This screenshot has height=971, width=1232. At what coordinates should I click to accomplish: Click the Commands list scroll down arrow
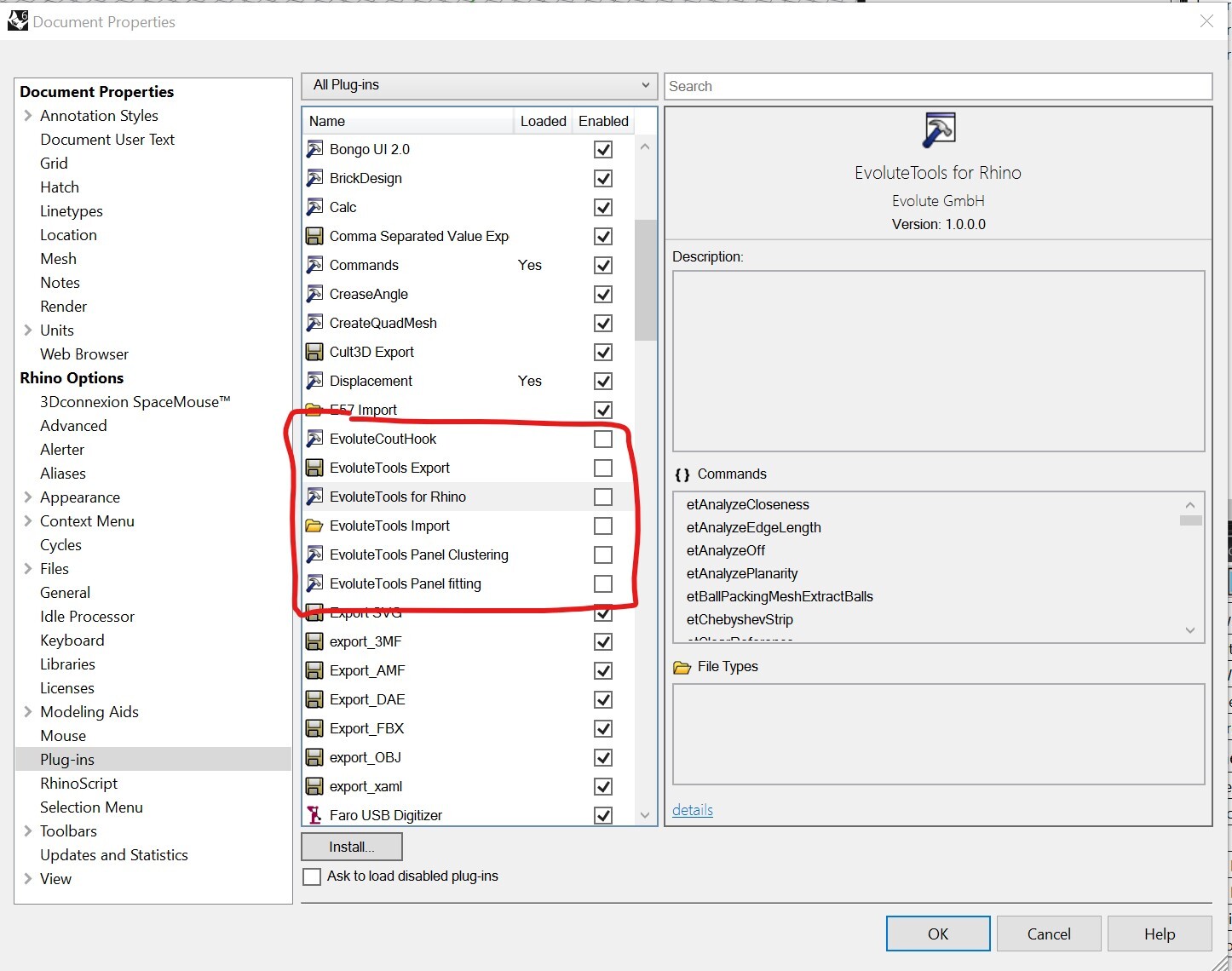(1190, 630)
